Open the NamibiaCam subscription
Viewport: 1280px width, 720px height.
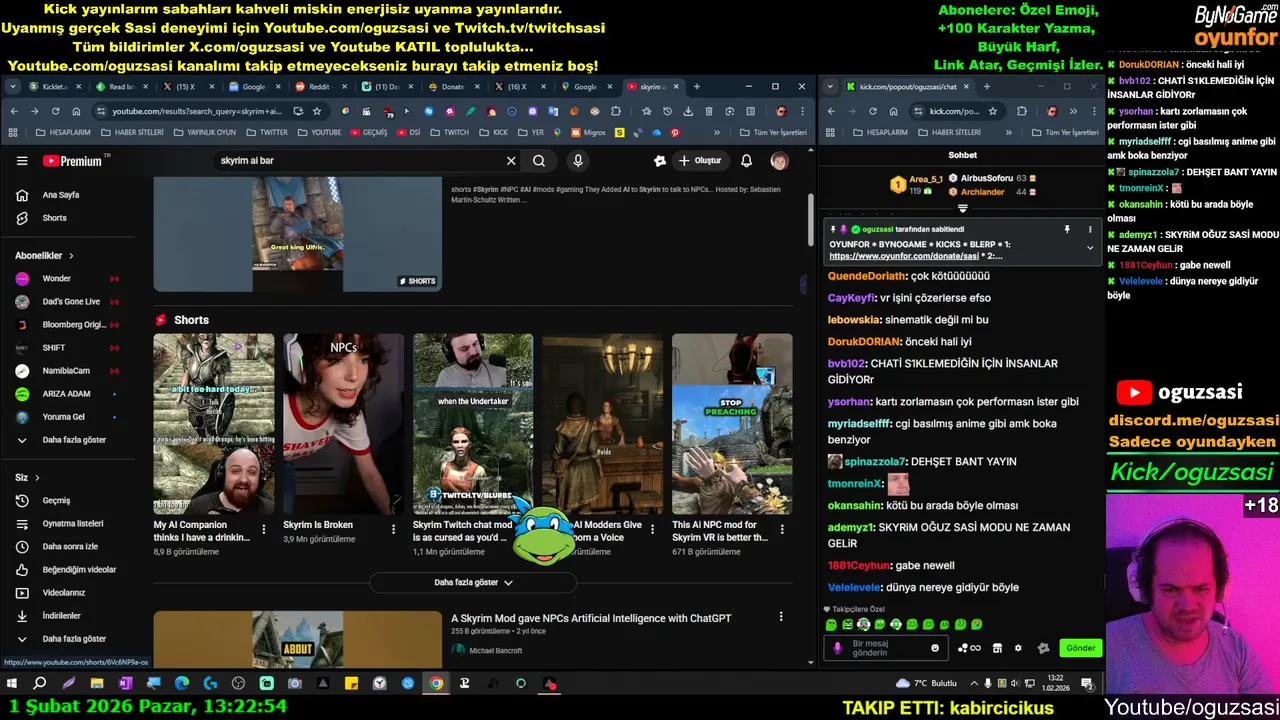click(68, 370)
